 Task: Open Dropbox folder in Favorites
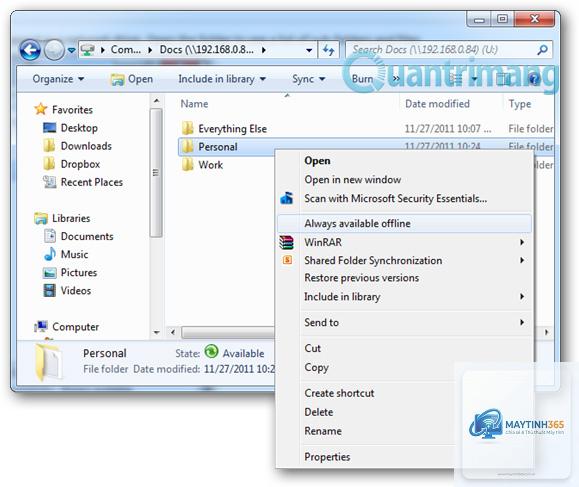(80, 164)
